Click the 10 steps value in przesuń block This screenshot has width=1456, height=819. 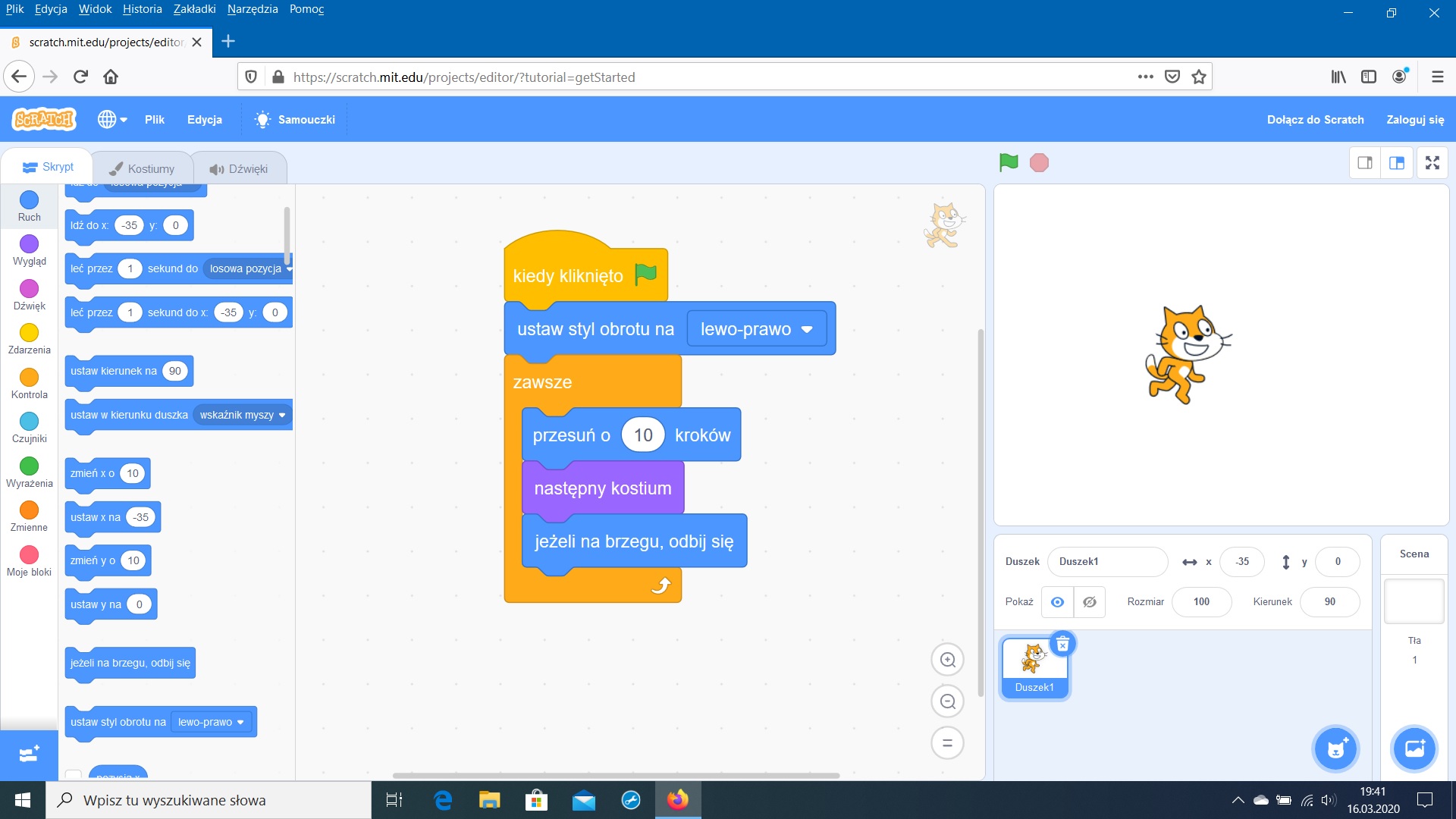643,435
